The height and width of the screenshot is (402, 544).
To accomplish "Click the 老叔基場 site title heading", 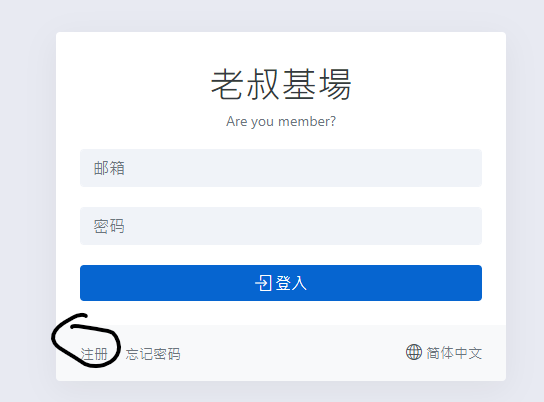I will (281, 84).
